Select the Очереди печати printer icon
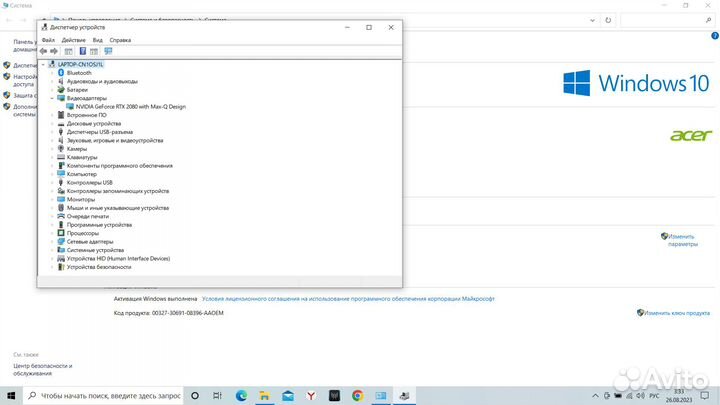Viewport: 720px width, 405px height. (x=61, y=216)
